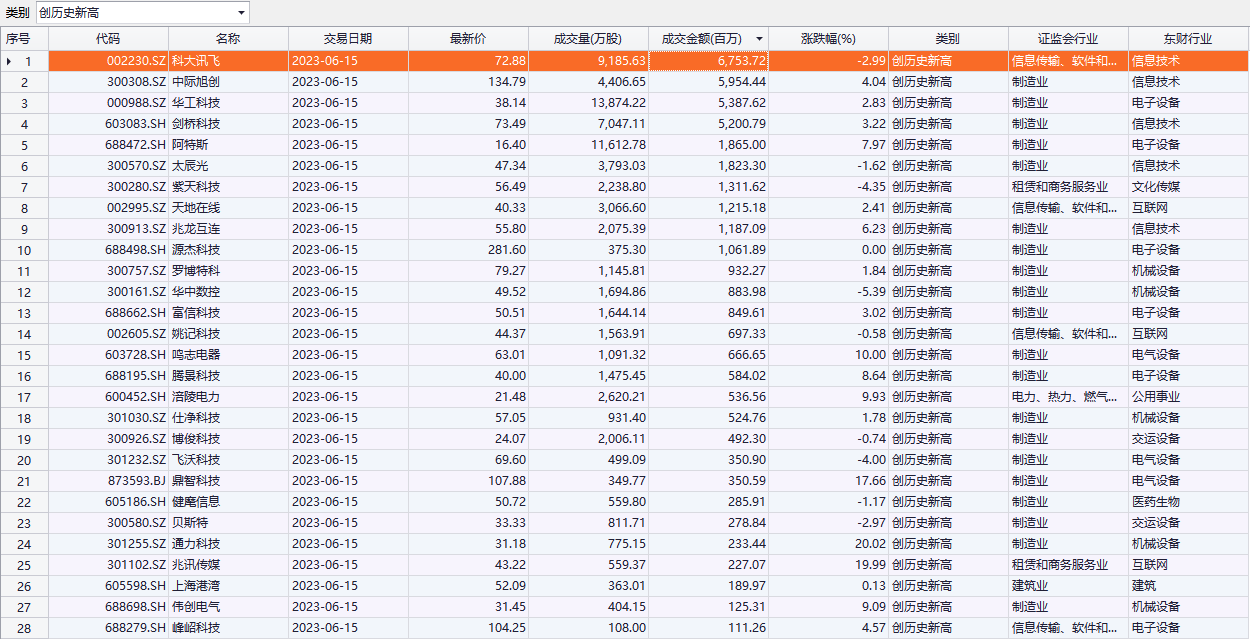Viewport: 1250px width, 639px height.
Task: Click the 鼎智科技 name cell
Action: [228, 481]
